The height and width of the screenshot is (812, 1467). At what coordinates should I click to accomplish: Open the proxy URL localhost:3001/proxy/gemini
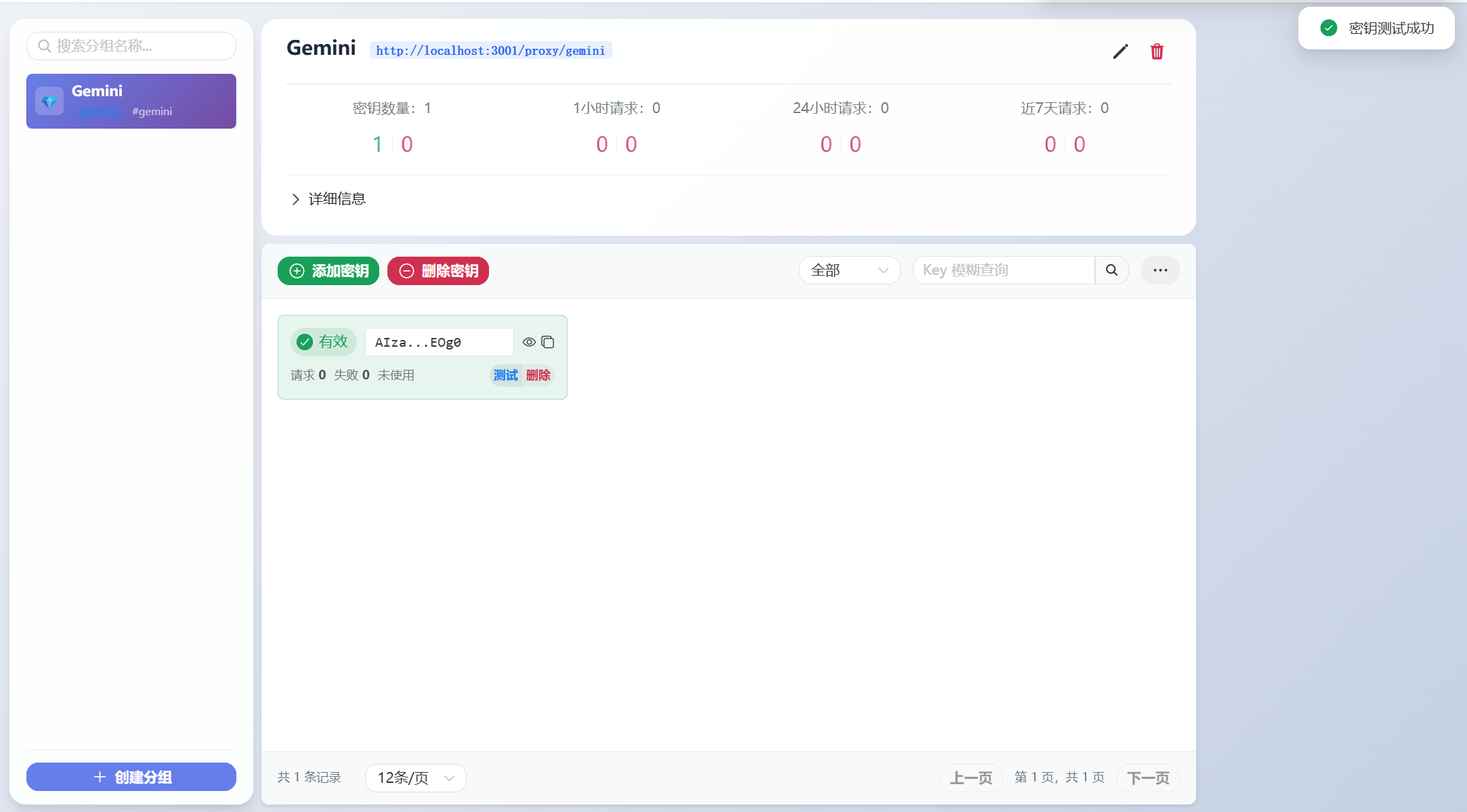click(490, 50)
